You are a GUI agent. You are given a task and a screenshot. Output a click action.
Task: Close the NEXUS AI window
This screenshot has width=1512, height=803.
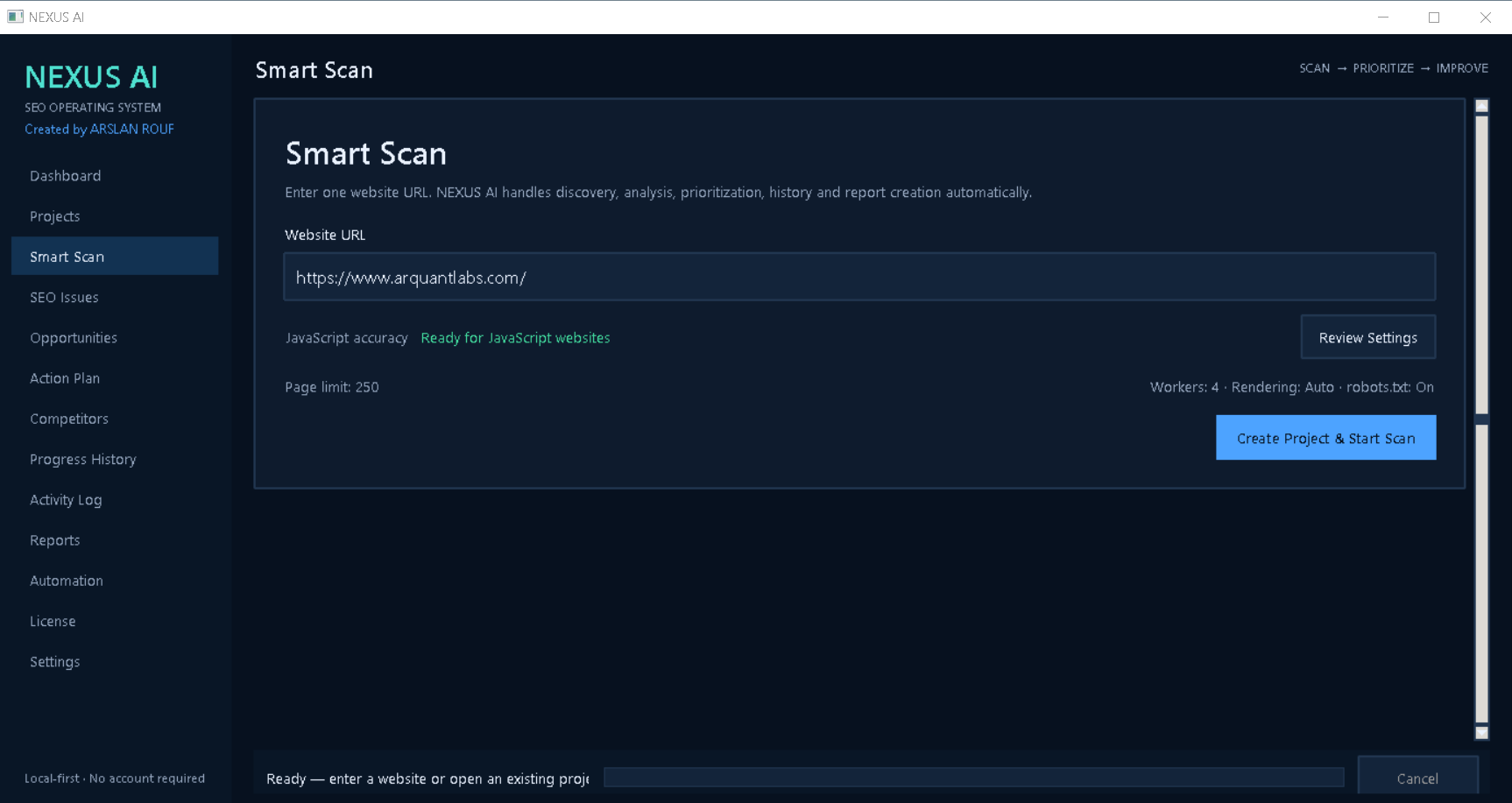[x=1486, y=17]
